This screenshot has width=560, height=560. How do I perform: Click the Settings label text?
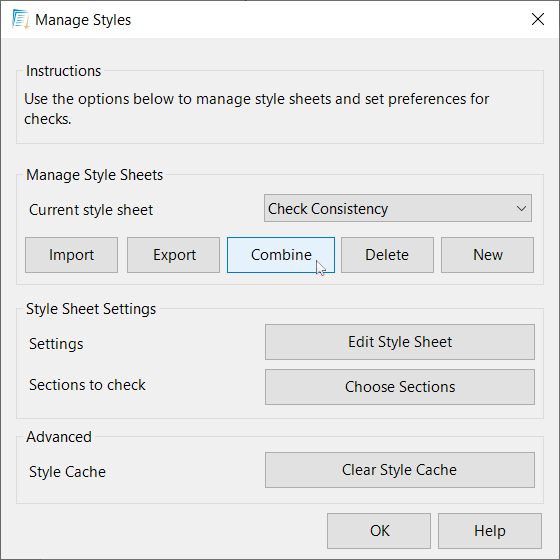click(x=56, y=344)
